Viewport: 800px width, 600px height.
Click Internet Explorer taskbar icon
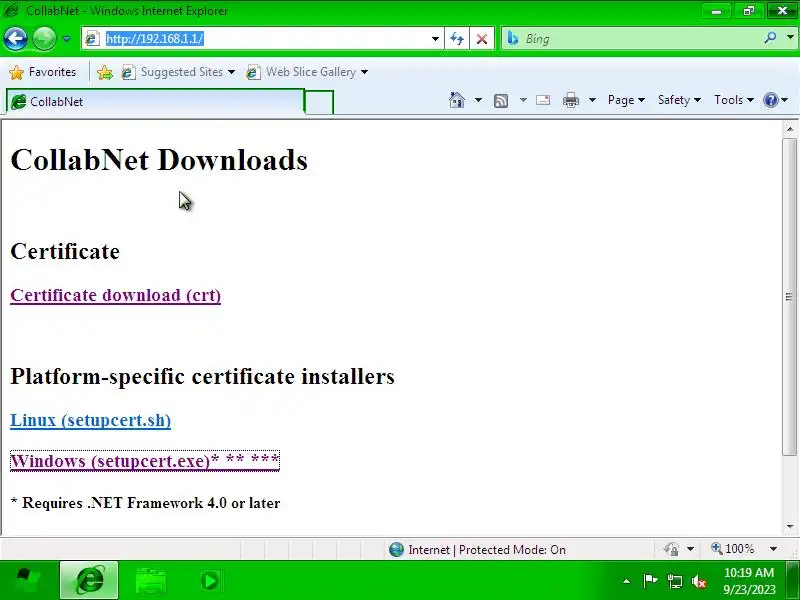click(x=89, y=580)
